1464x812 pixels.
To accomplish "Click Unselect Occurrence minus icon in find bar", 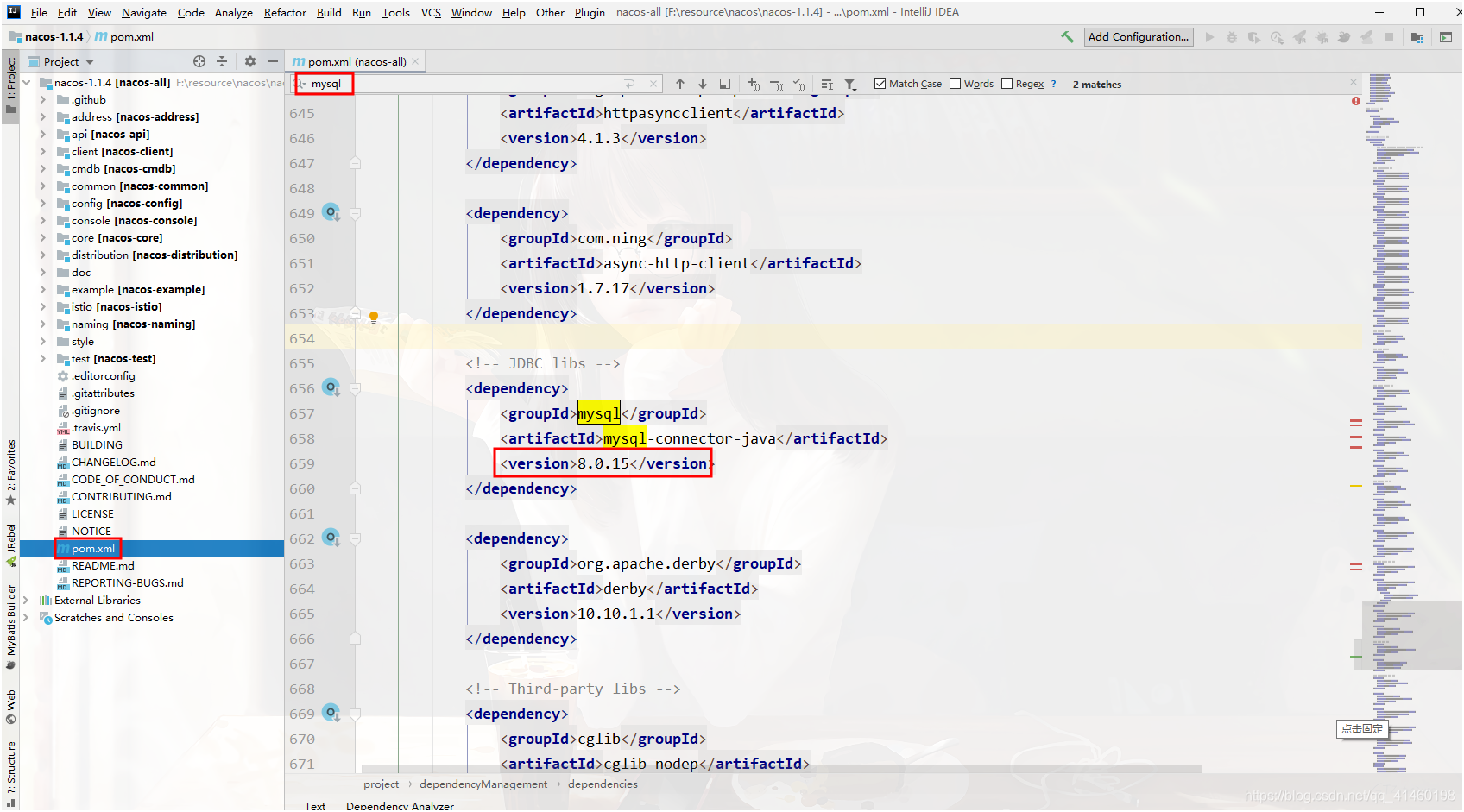I will 777,84.
